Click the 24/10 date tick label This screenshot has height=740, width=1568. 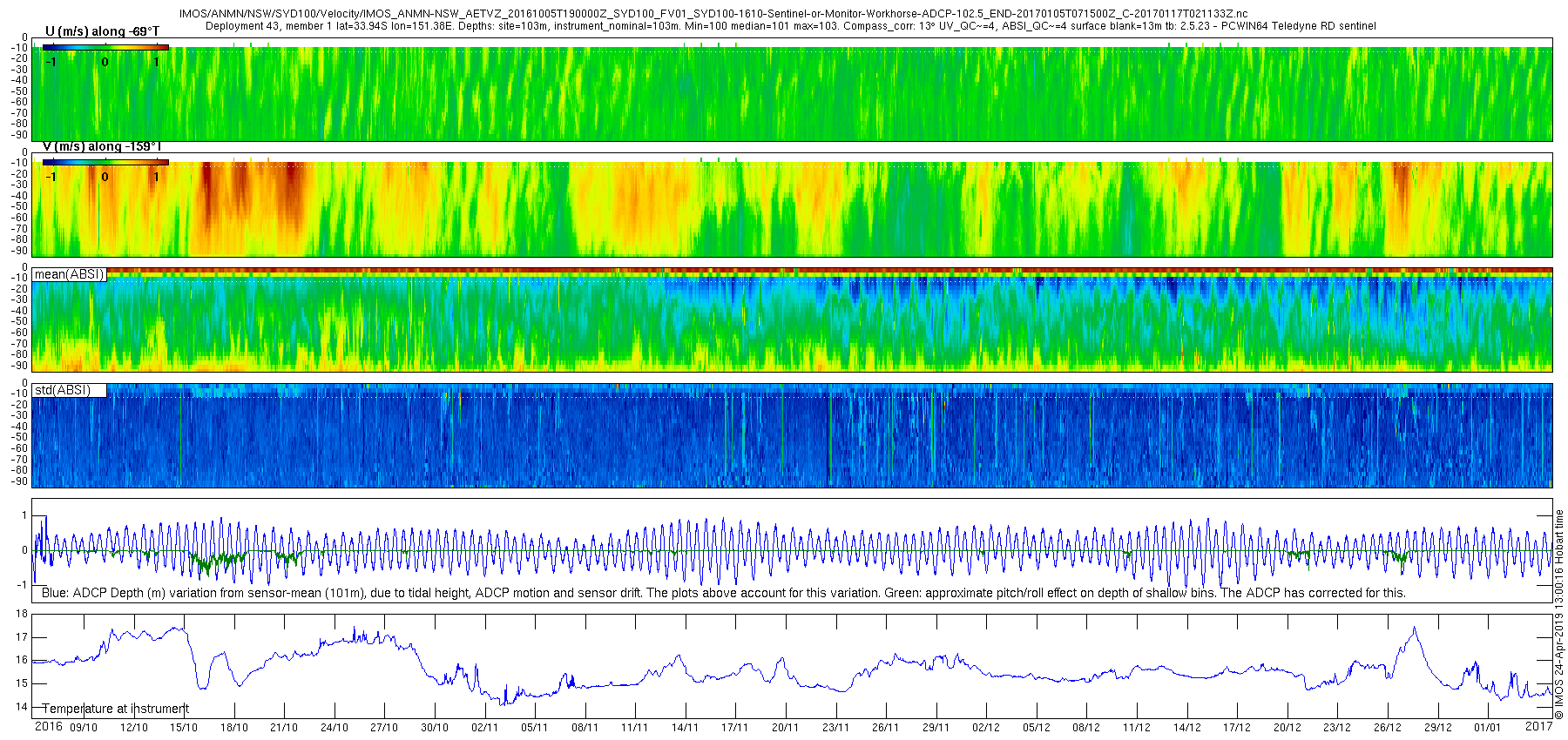[335, 728]
